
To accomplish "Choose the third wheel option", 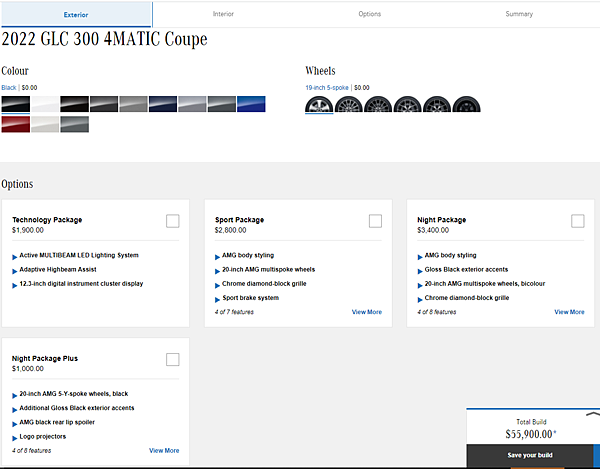I will pos(378,104).
